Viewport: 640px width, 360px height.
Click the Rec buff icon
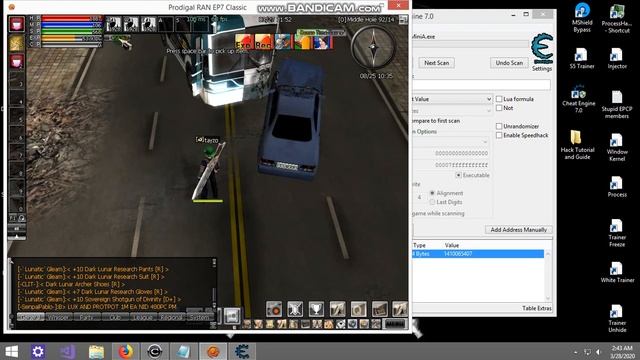click(263, 42)
